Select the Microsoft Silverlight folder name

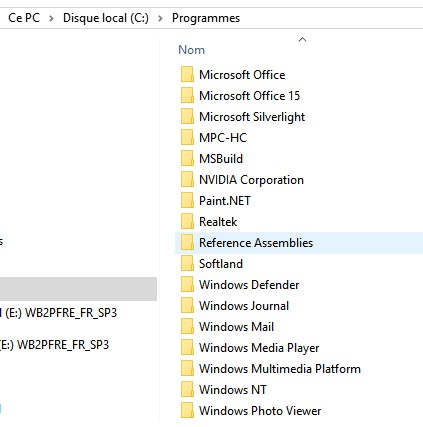pos(252,117)
